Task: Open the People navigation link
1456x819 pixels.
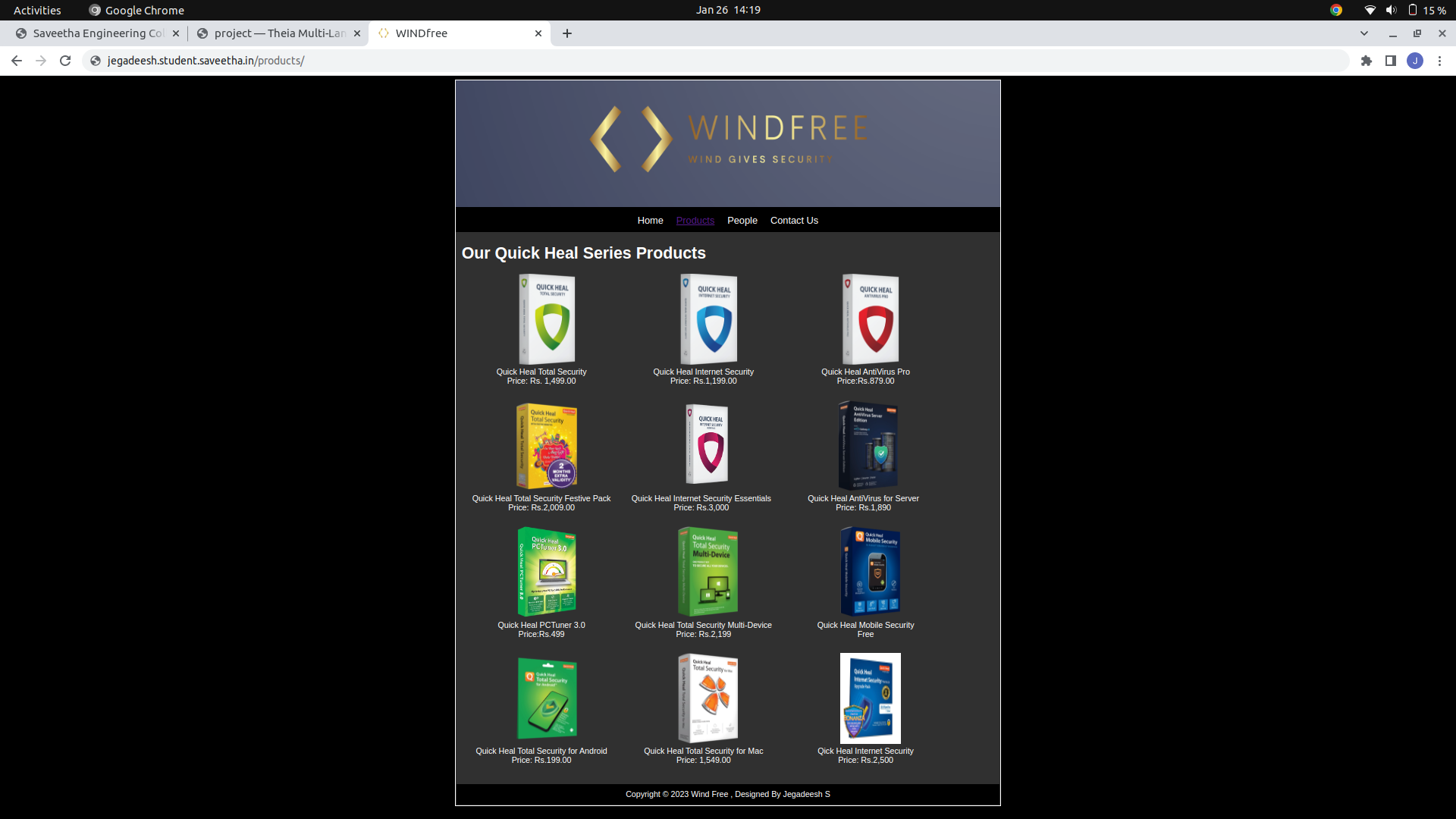Action: pos(742,221)
